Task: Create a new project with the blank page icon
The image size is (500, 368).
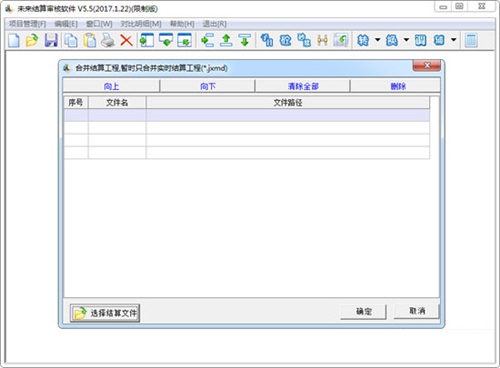Action: 14,40
